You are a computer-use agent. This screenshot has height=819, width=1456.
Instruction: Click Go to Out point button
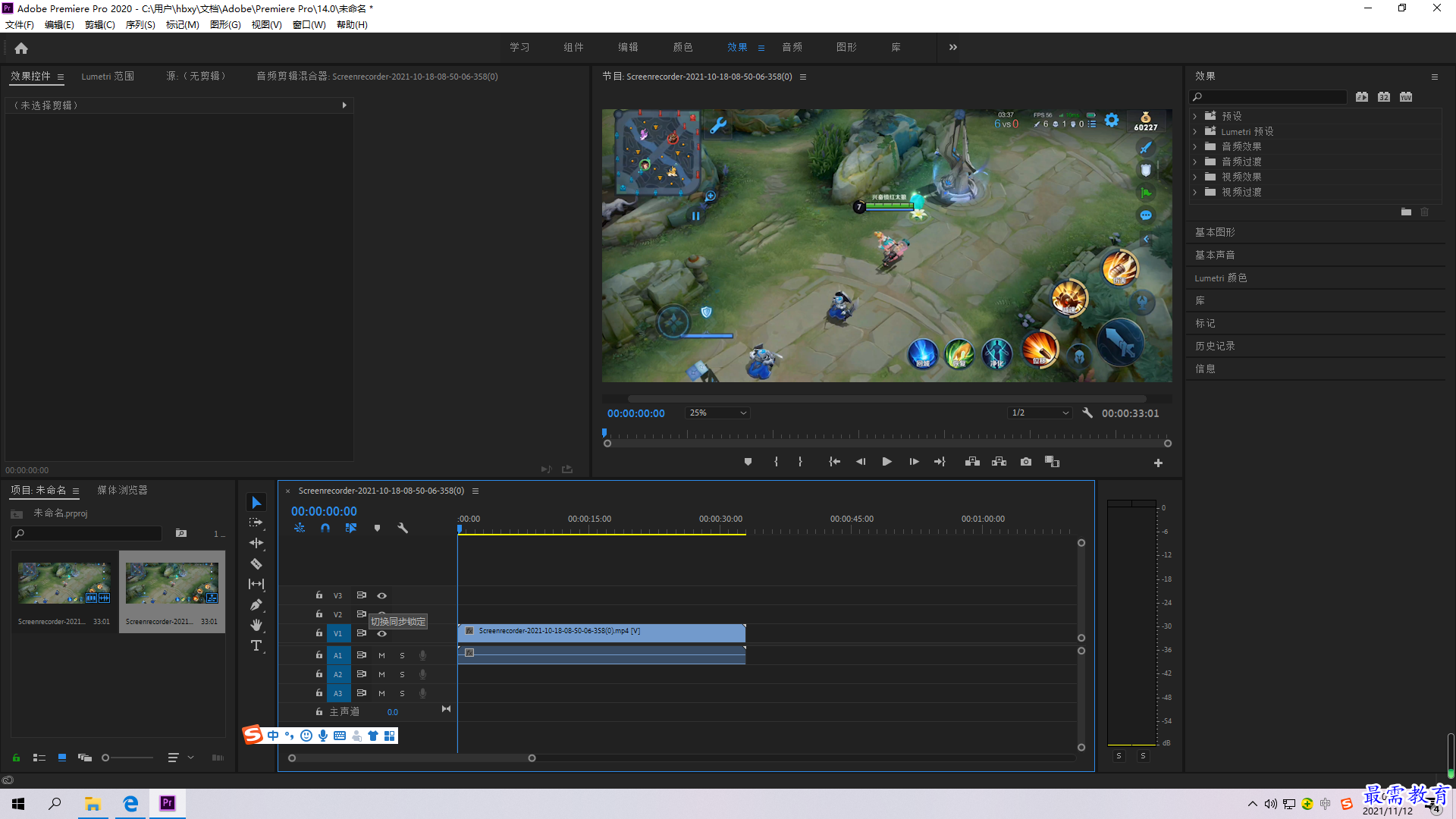coord(940,462)
